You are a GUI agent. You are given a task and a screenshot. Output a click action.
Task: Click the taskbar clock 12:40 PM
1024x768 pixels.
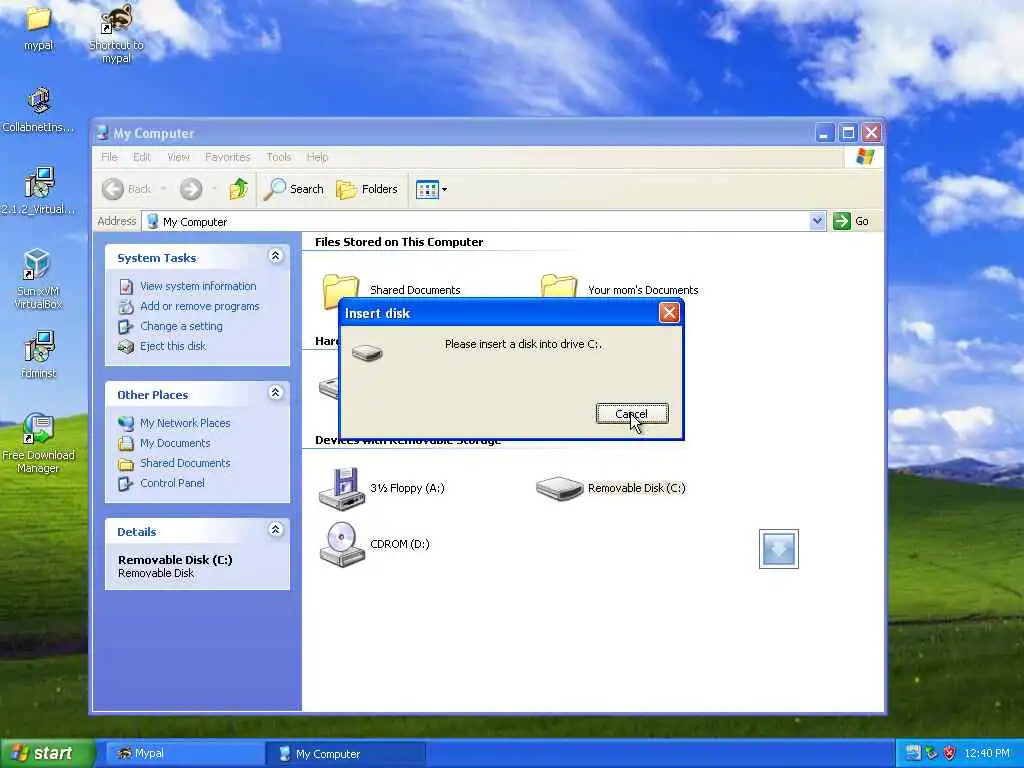click(x=987, y=754)
